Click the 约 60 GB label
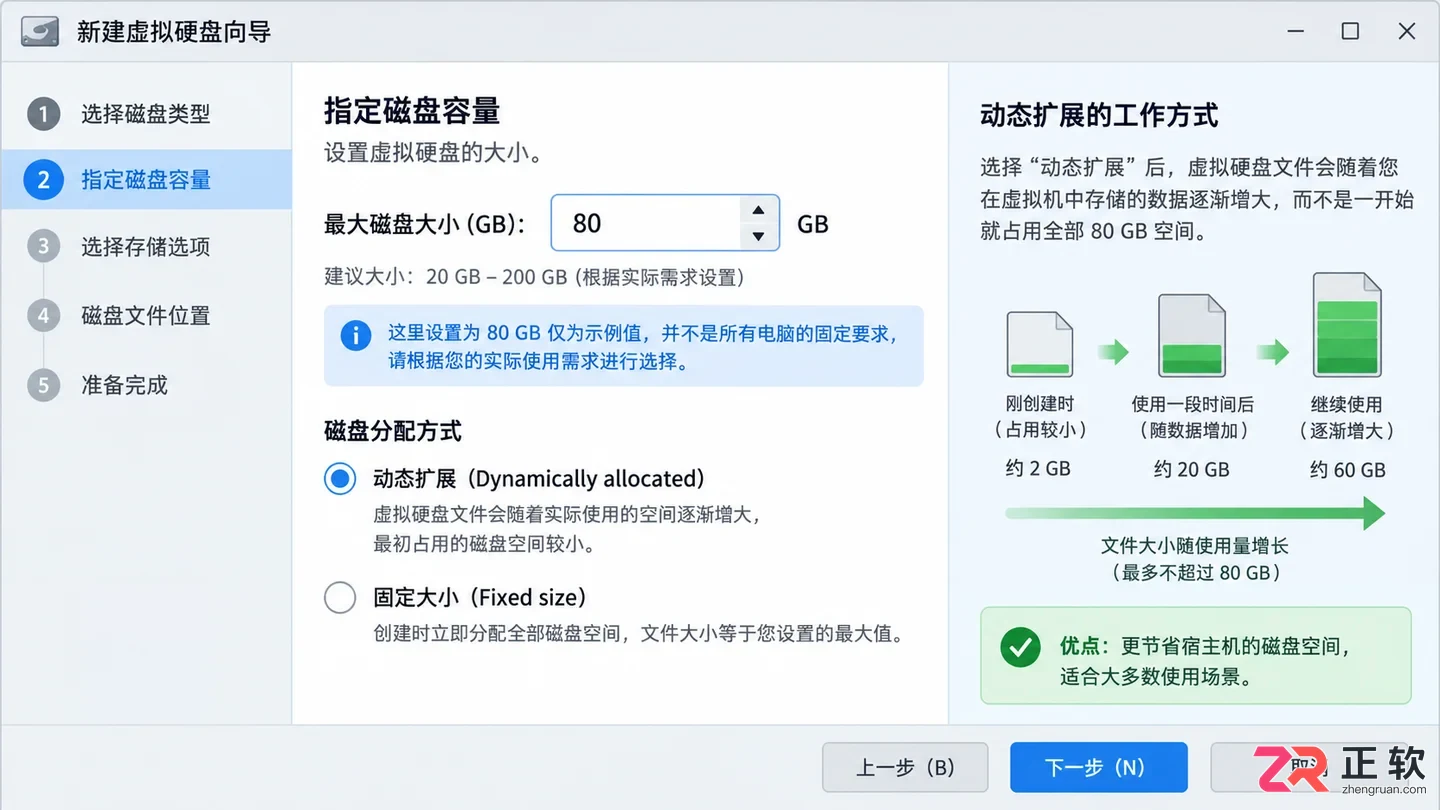Screen dimensions: 1440x810 1347,469
